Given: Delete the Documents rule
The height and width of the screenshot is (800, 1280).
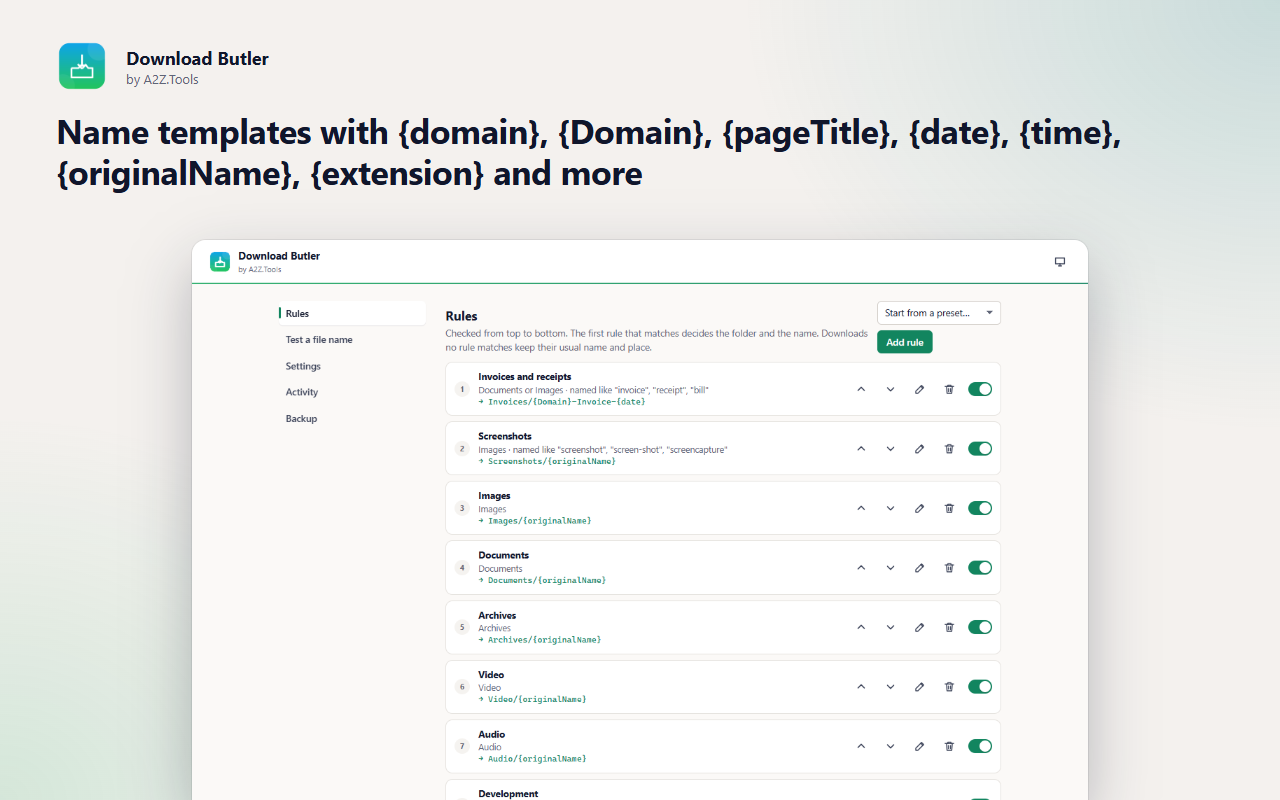Looking at the screenshot, I should click(949, 568).
